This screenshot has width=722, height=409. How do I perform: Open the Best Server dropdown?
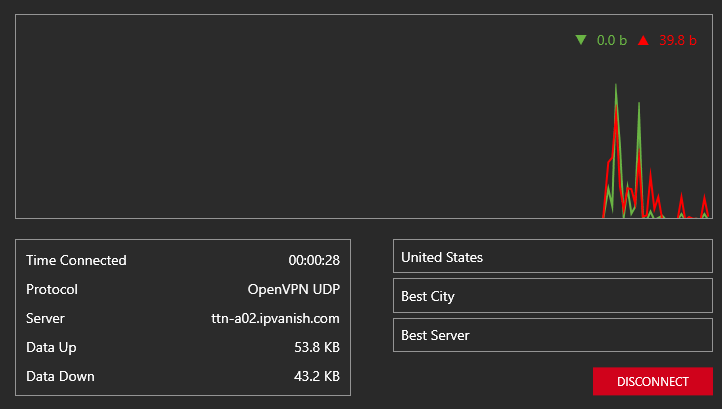[553, 334]
